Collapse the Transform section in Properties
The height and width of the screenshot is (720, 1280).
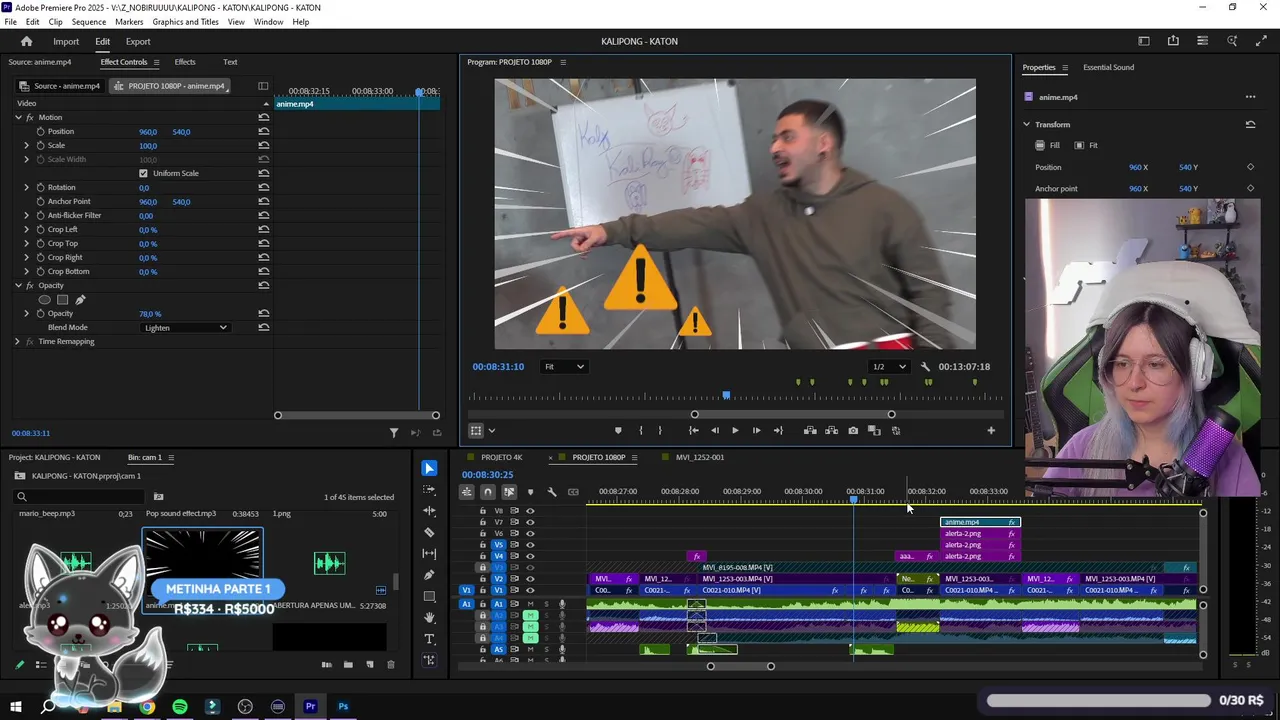[1026, 124]
